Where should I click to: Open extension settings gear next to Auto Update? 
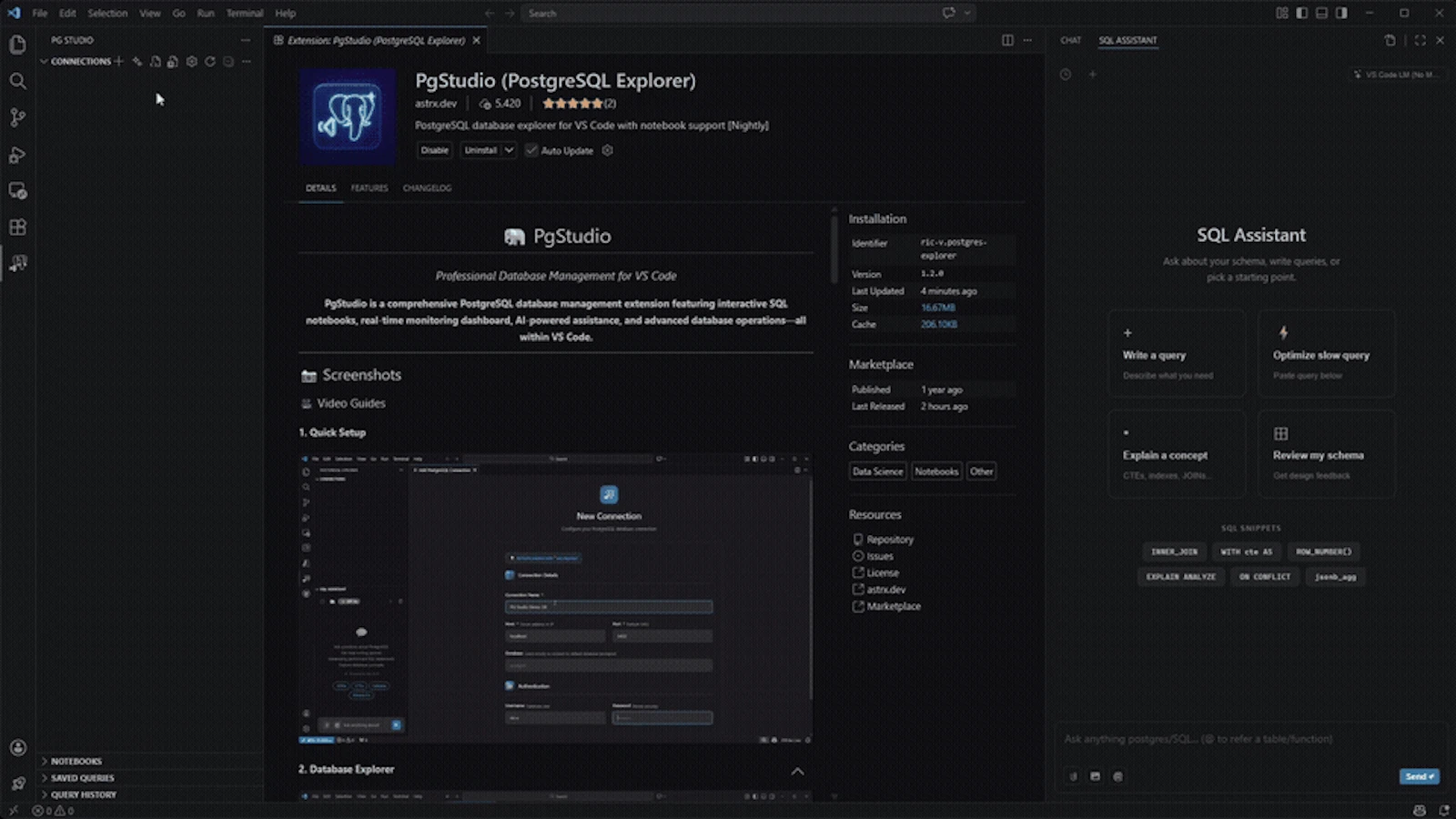click(x=607, y=150)
